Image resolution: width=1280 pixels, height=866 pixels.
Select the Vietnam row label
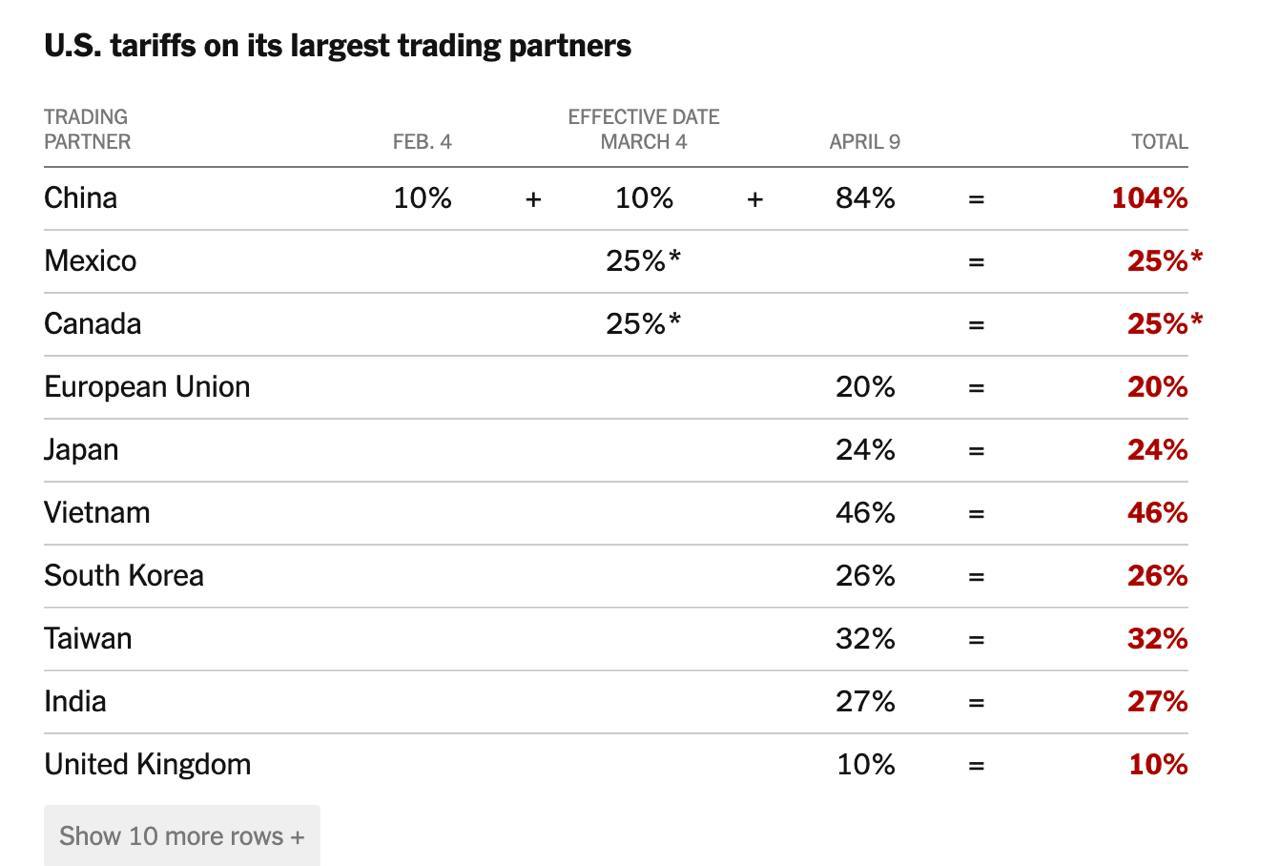pos(97,513)
